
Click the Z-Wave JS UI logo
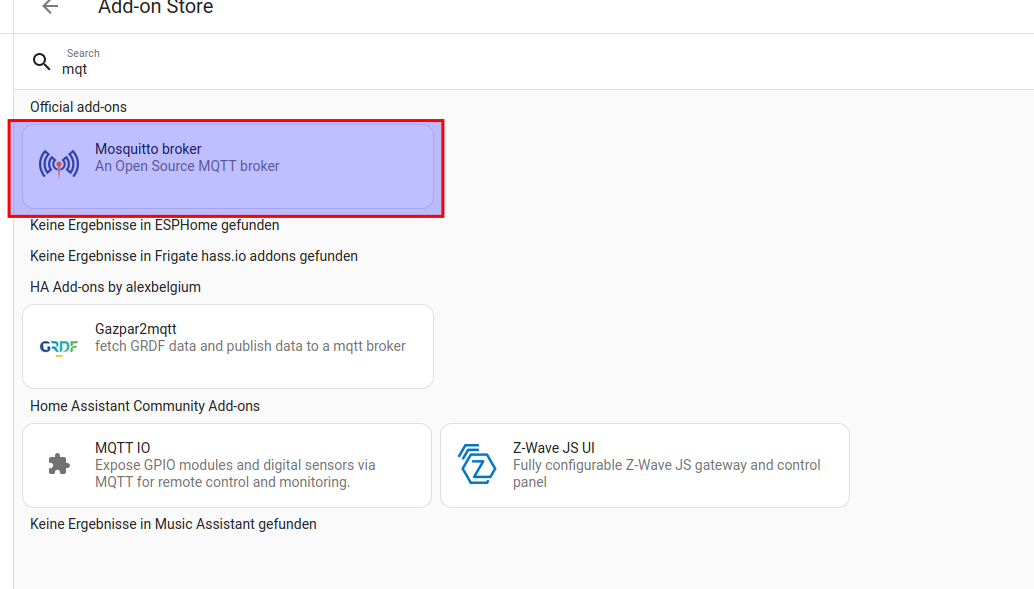point(477,465)
